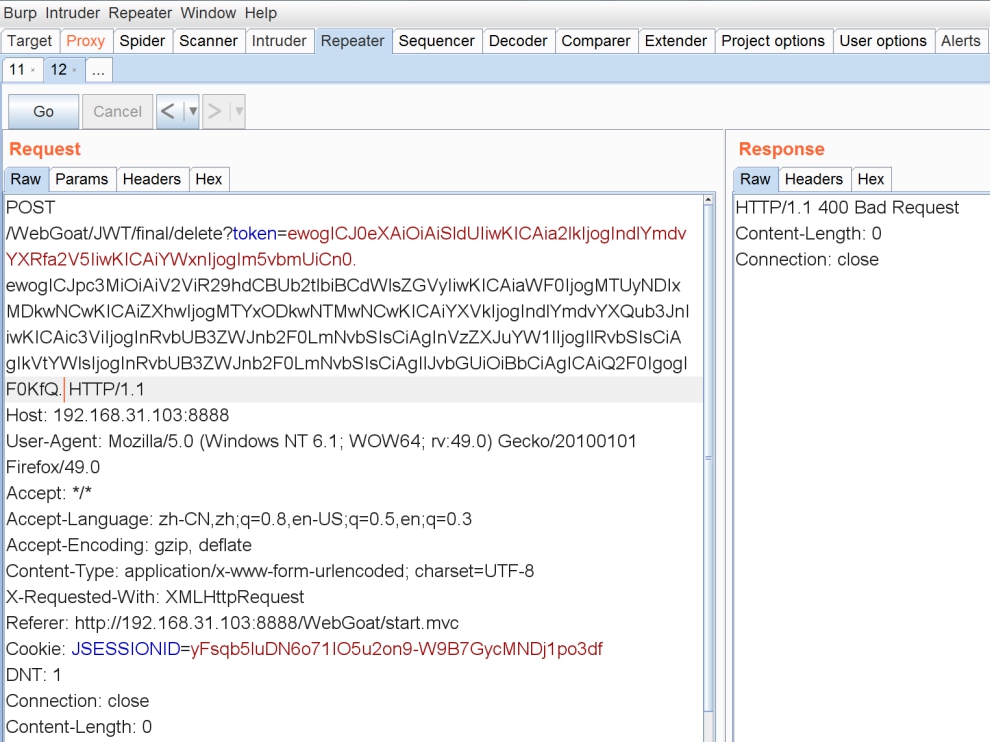Click the response 'Connection: close' line
Viewport: 991px width, 742px height.
[x=807, y=259]
